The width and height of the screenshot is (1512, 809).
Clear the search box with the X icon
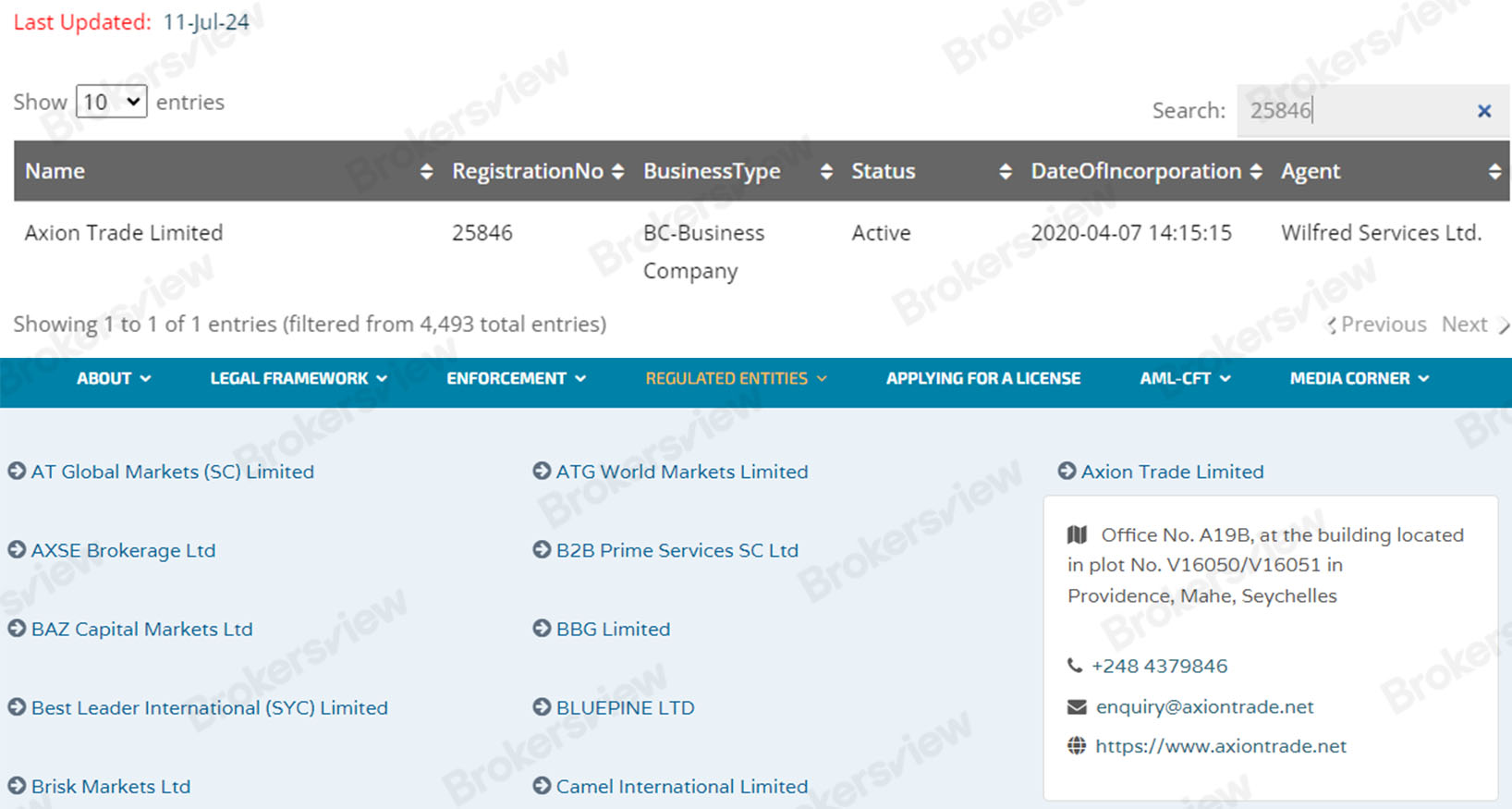click(1484, 111)
